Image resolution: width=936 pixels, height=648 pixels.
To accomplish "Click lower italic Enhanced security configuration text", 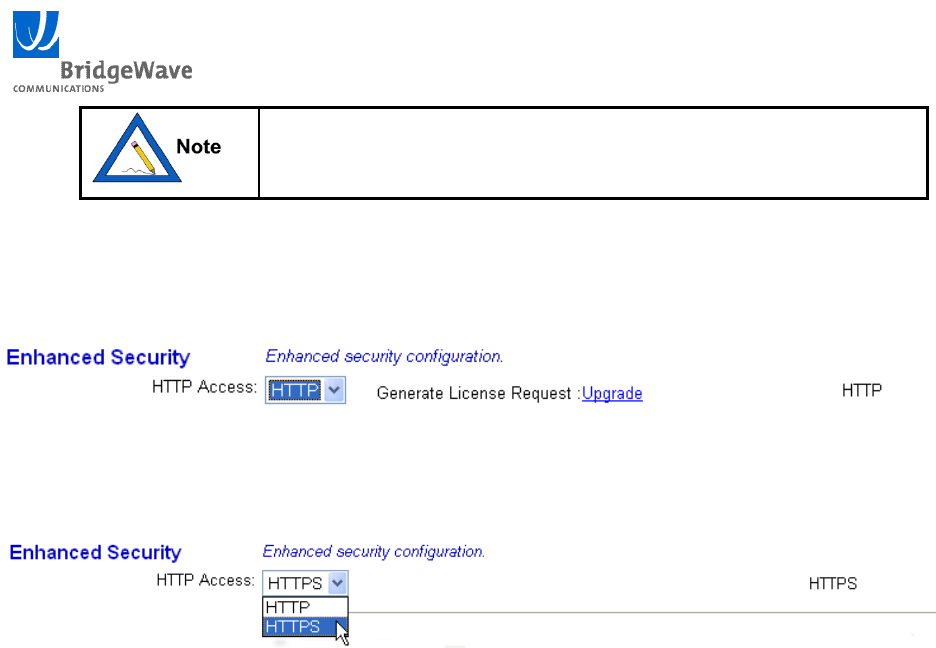I will 374,551.
